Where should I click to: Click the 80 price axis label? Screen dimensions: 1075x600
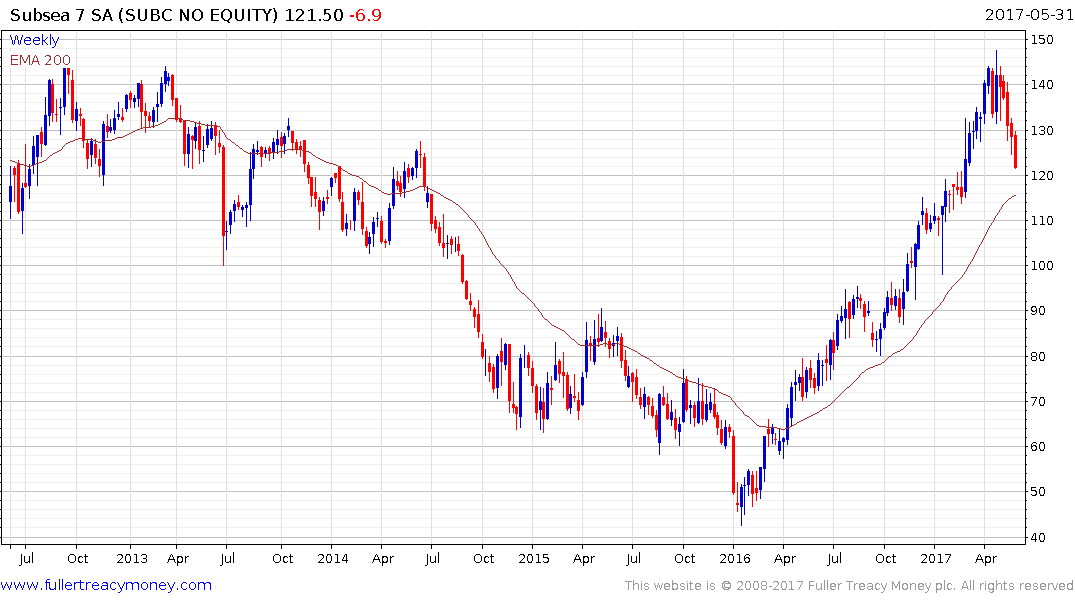click(x=1038, y=357)
